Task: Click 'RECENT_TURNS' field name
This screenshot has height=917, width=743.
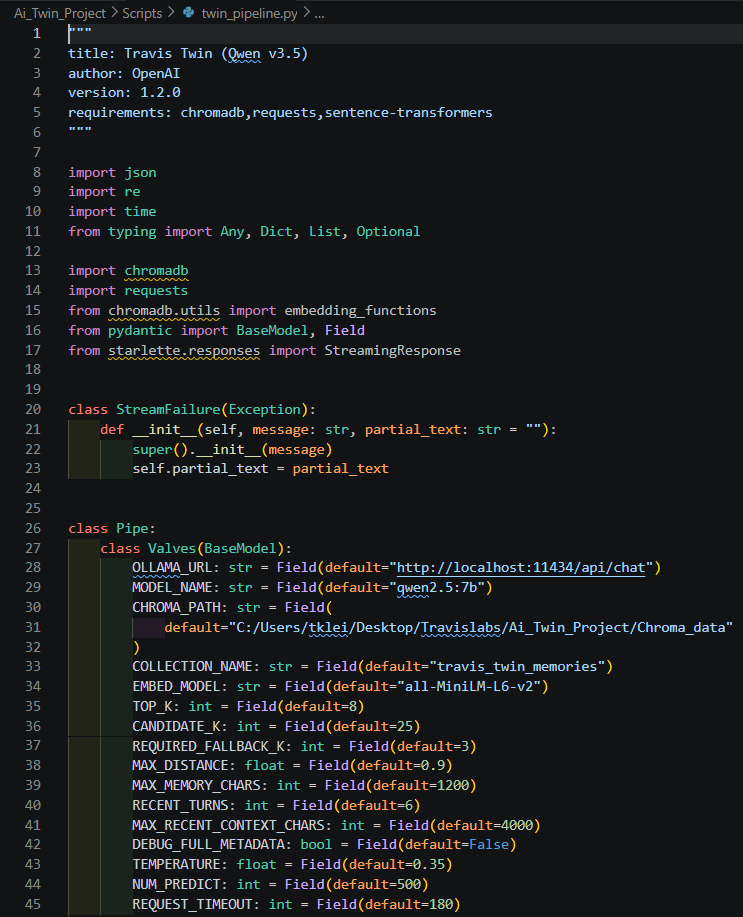Action: (180, 805)
